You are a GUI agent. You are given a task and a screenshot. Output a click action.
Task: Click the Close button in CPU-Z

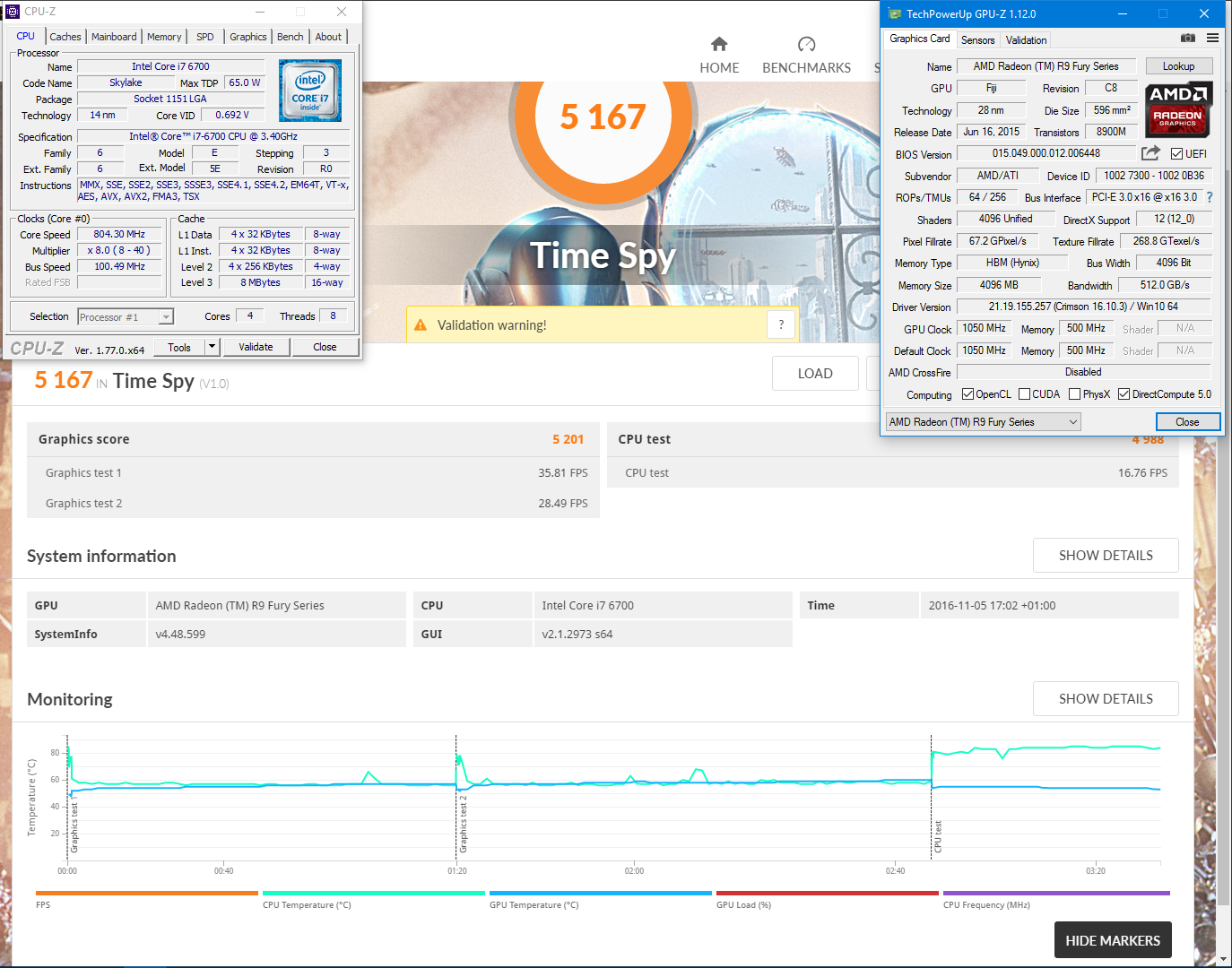(x=325, y=347)
